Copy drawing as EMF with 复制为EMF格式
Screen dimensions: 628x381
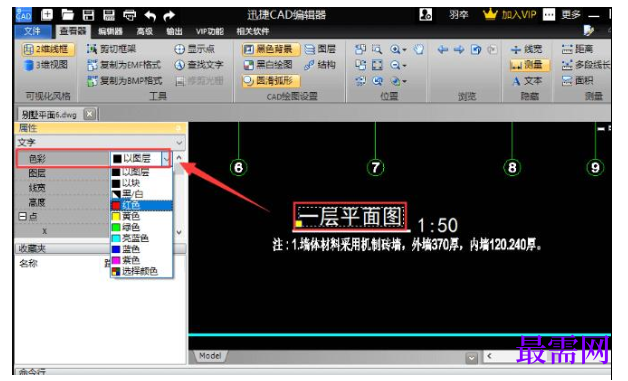pyautogui.click(x=124, y=65)
